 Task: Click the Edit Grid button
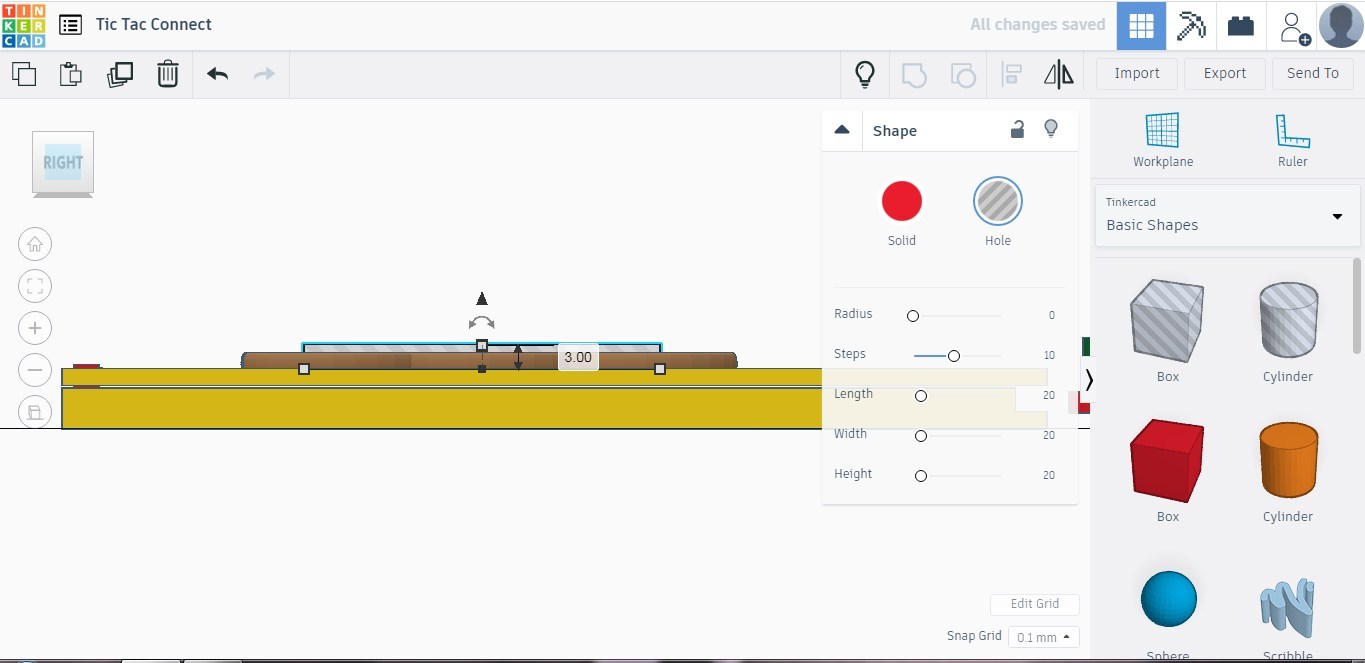point(1034,604)
